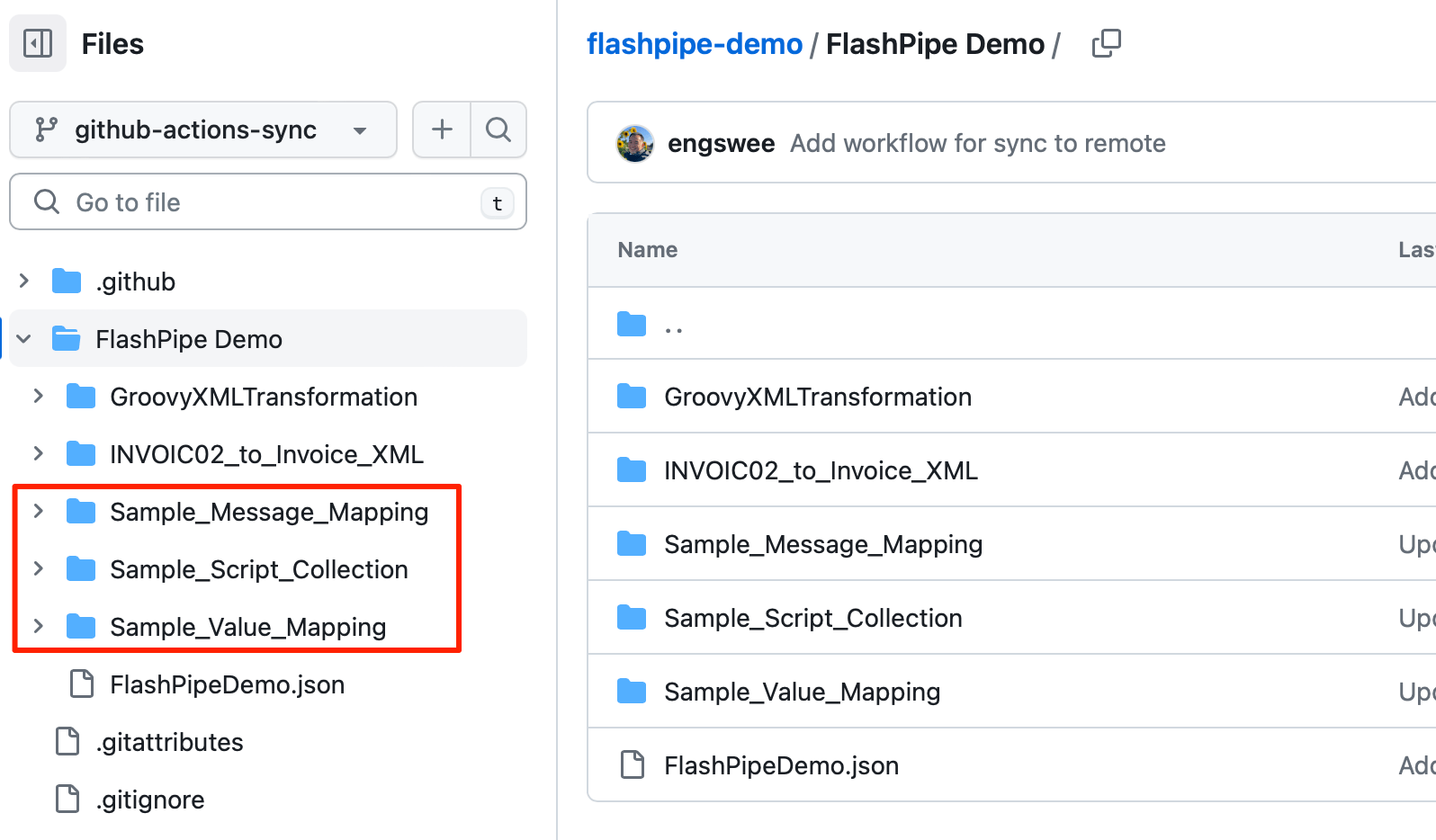The width and height of the screenshot is (1436, 840).
Task: Open FlashPipeDemo.json in file table
Action: pos(782,765)
